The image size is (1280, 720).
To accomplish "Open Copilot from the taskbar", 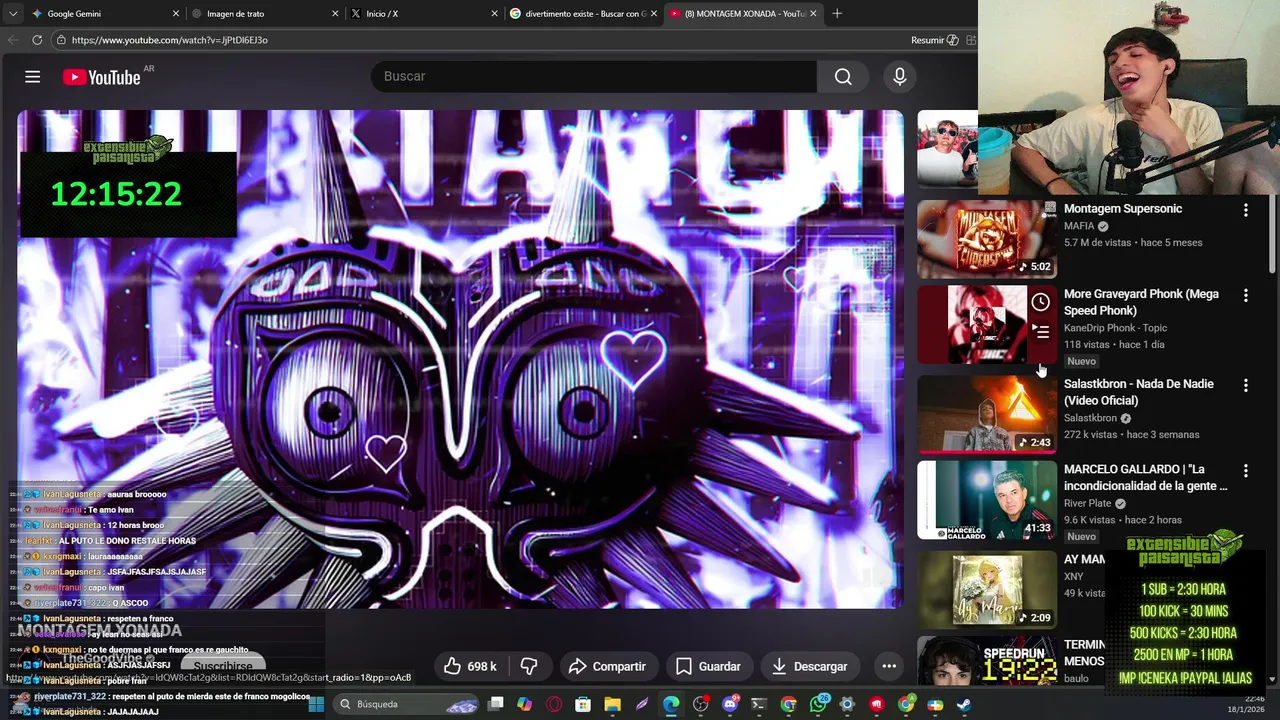I will 524,704.
